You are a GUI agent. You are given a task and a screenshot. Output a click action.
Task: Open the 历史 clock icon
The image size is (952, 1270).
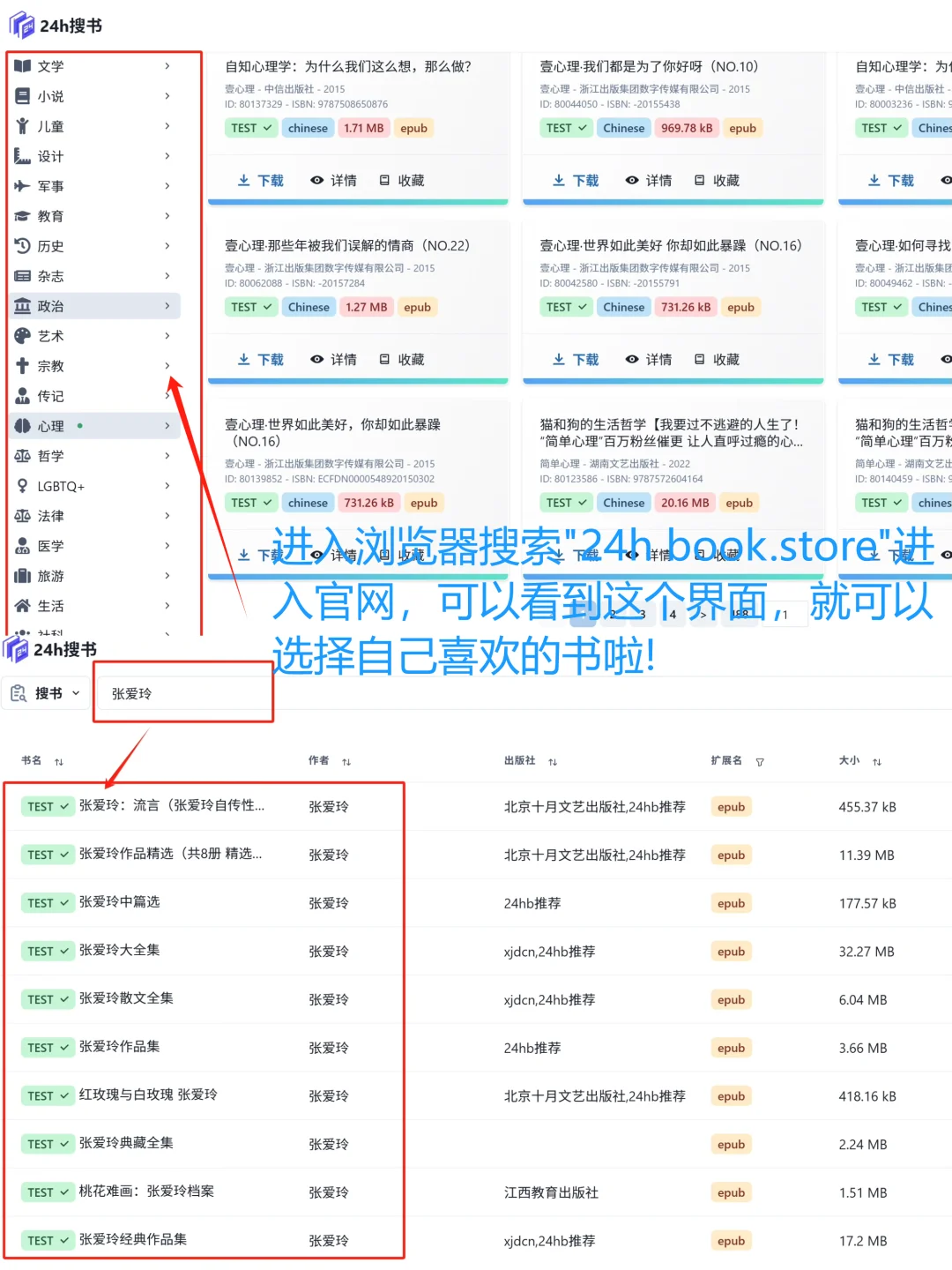pos(23,246)
